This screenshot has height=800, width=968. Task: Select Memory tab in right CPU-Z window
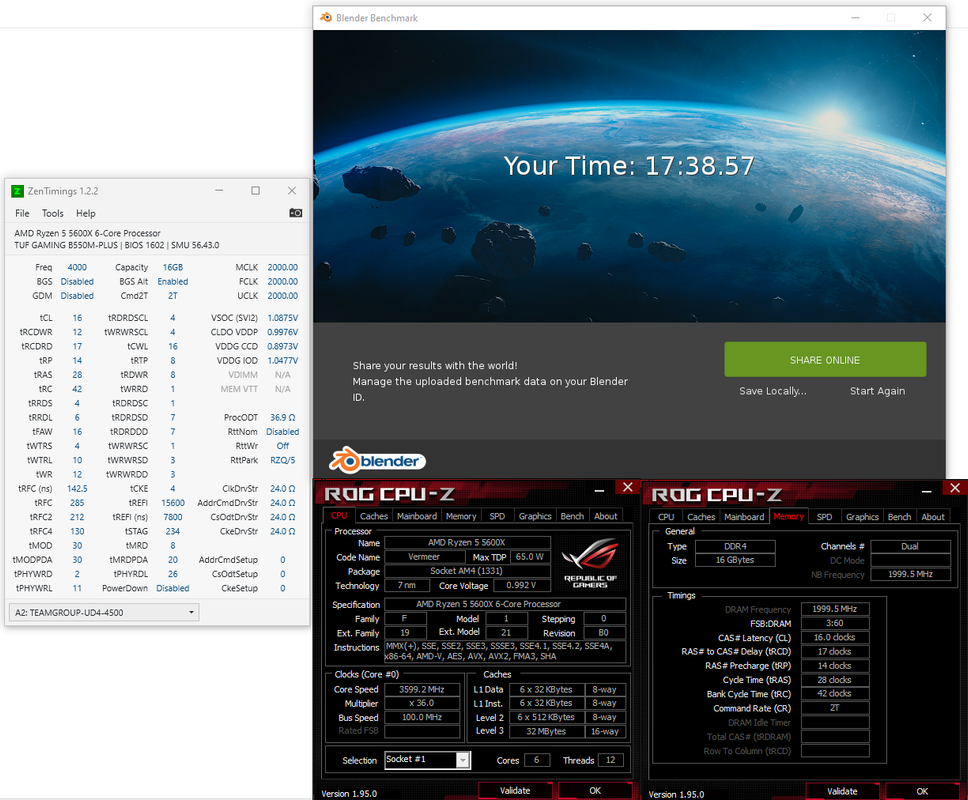[x=788, y=516]
